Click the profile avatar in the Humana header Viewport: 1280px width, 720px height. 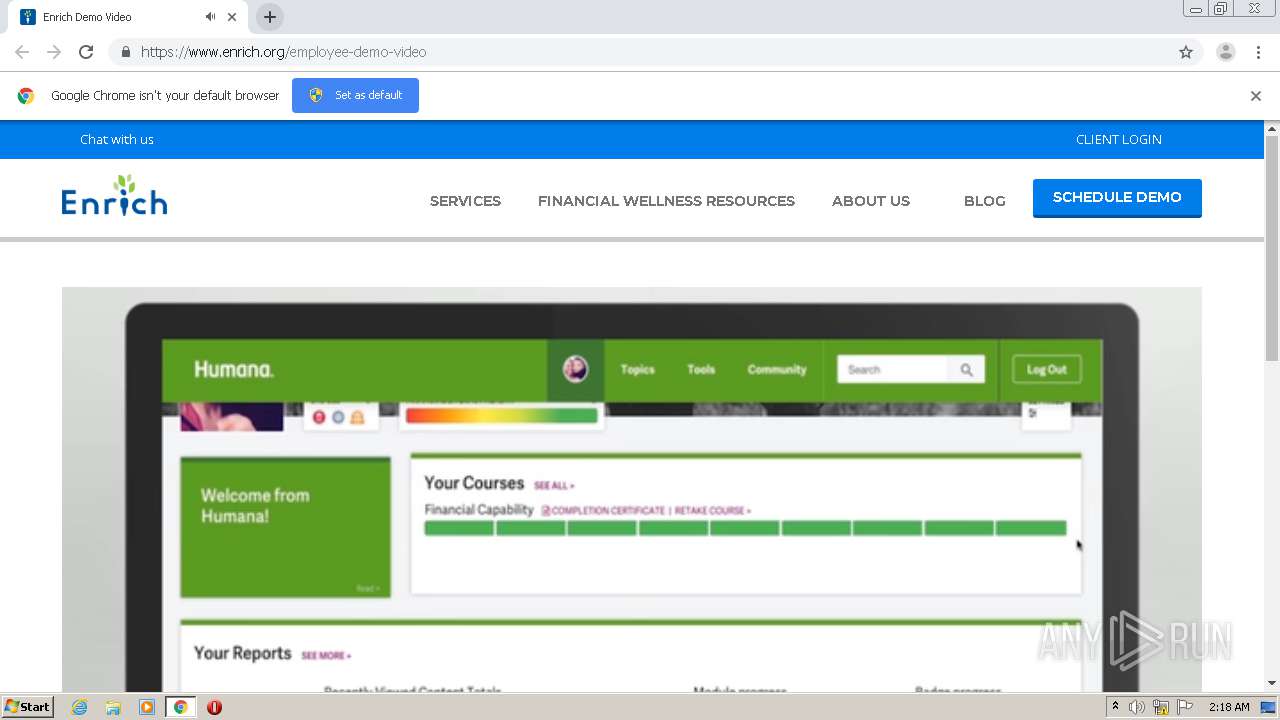[575, 369]
